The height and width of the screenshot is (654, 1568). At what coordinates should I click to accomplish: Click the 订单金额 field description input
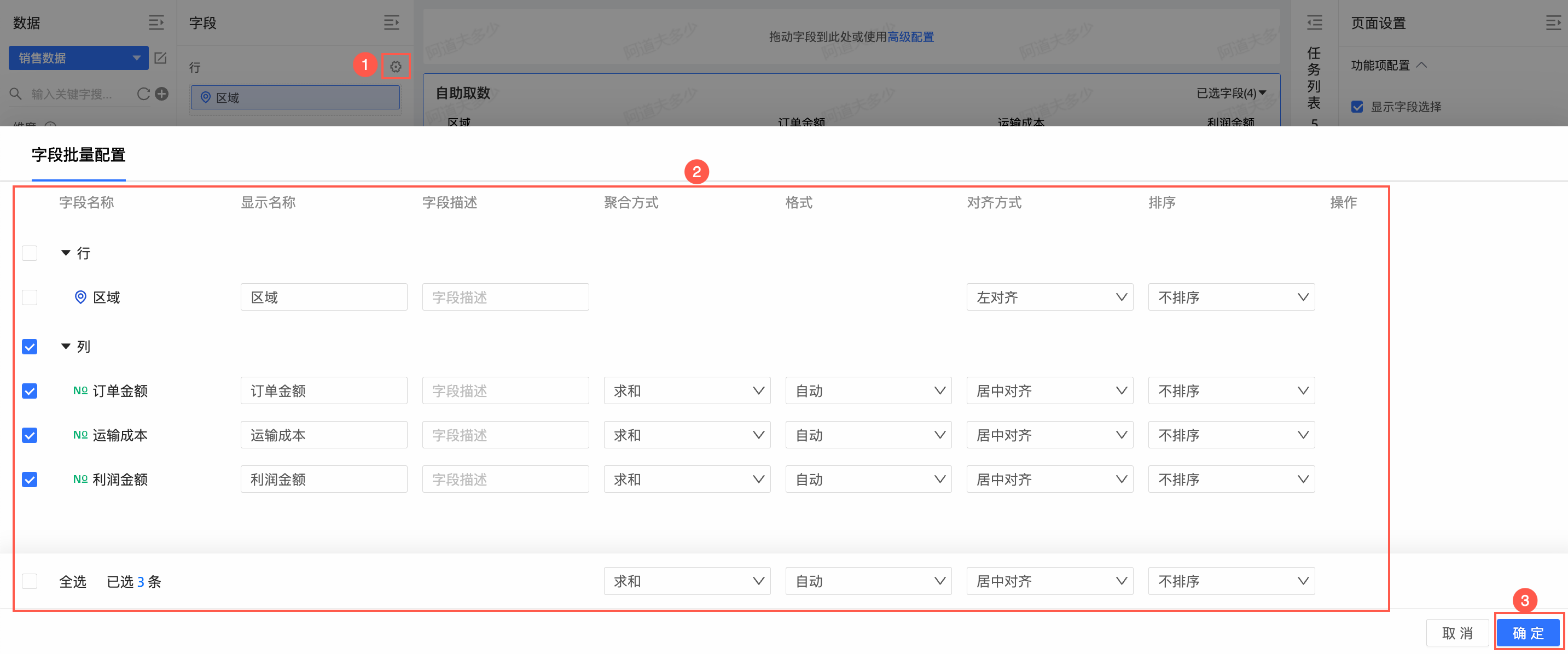[505, 390]
